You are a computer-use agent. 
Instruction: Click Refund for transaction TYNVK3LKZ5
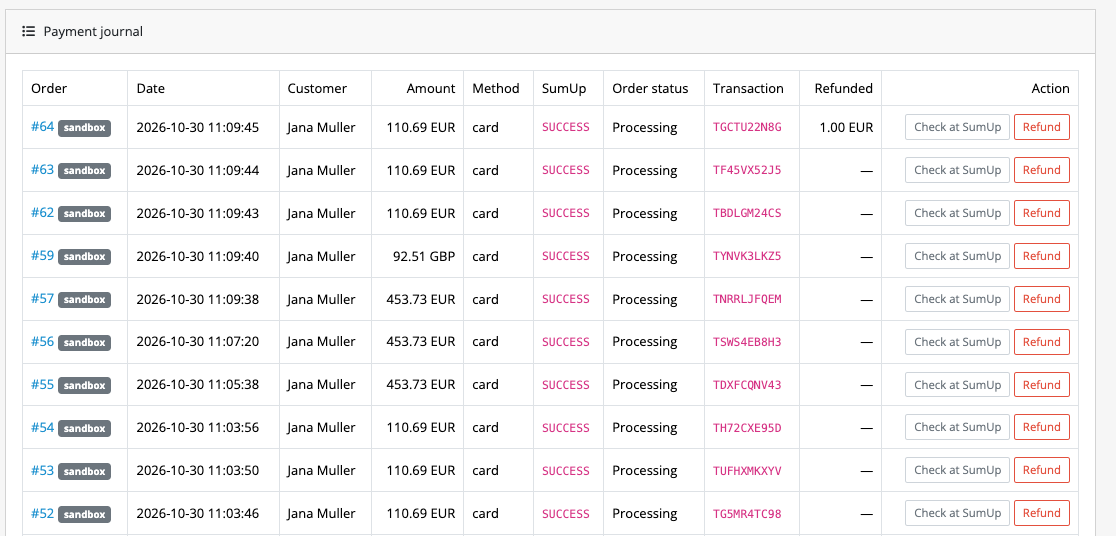click(x=1041, y=256)
